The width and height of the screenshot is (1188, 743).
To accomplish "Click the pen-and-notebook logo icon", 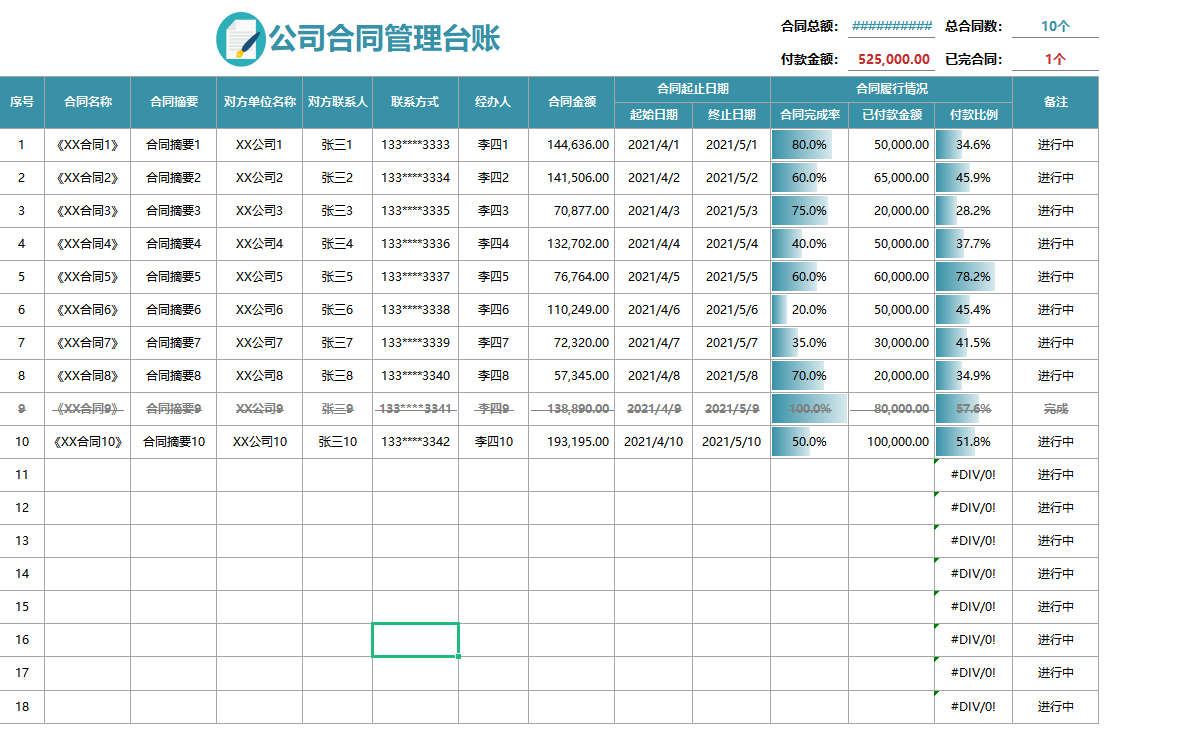I will point(239,35).
